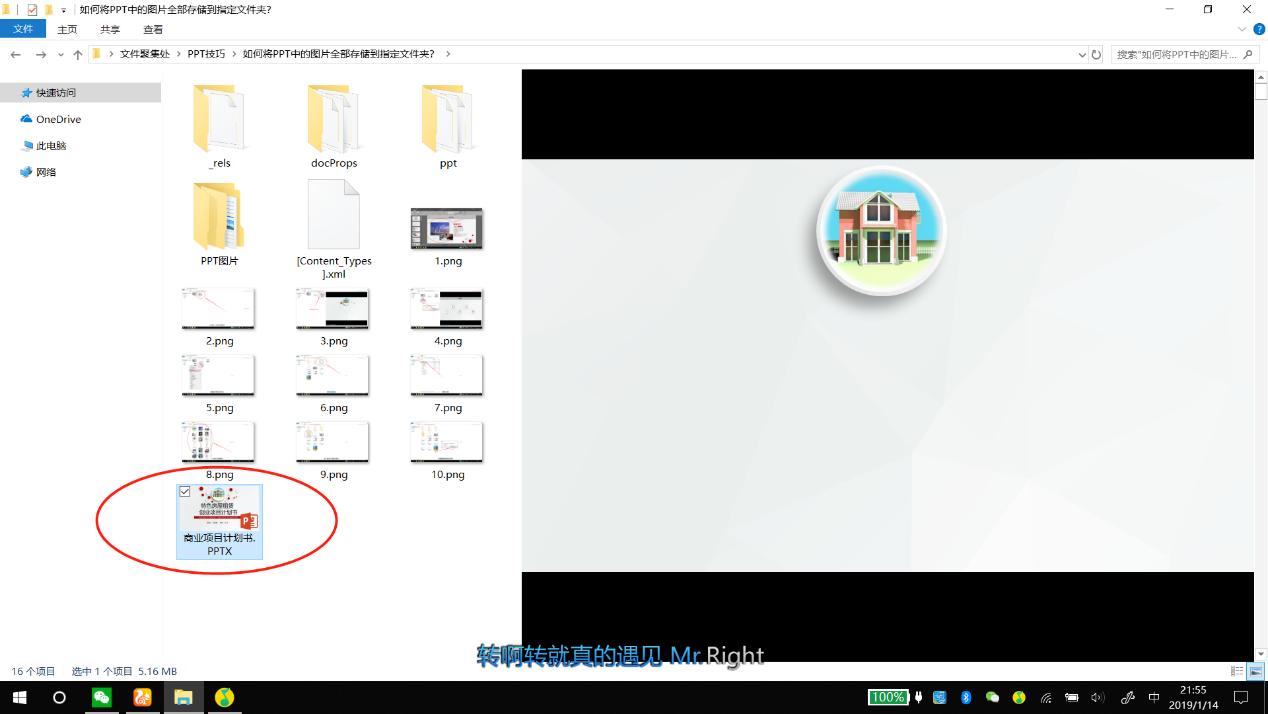1268x714 pixels.
Task: Select the 3.png image file
Action: coord(333,317)
